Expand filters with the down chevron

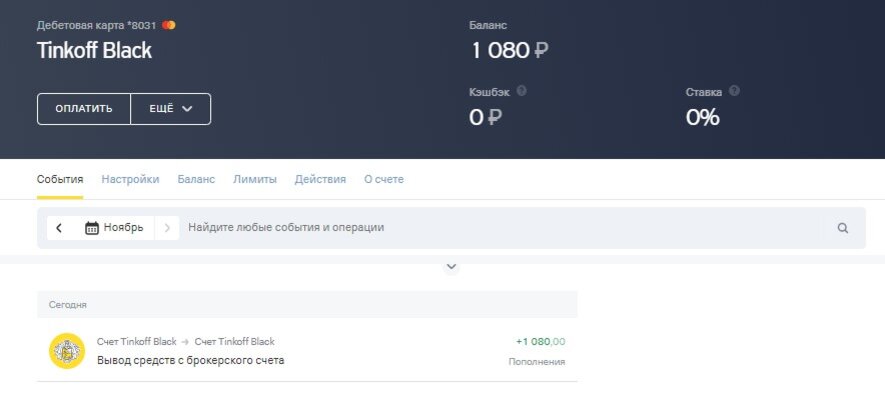[x=451, y=266]
